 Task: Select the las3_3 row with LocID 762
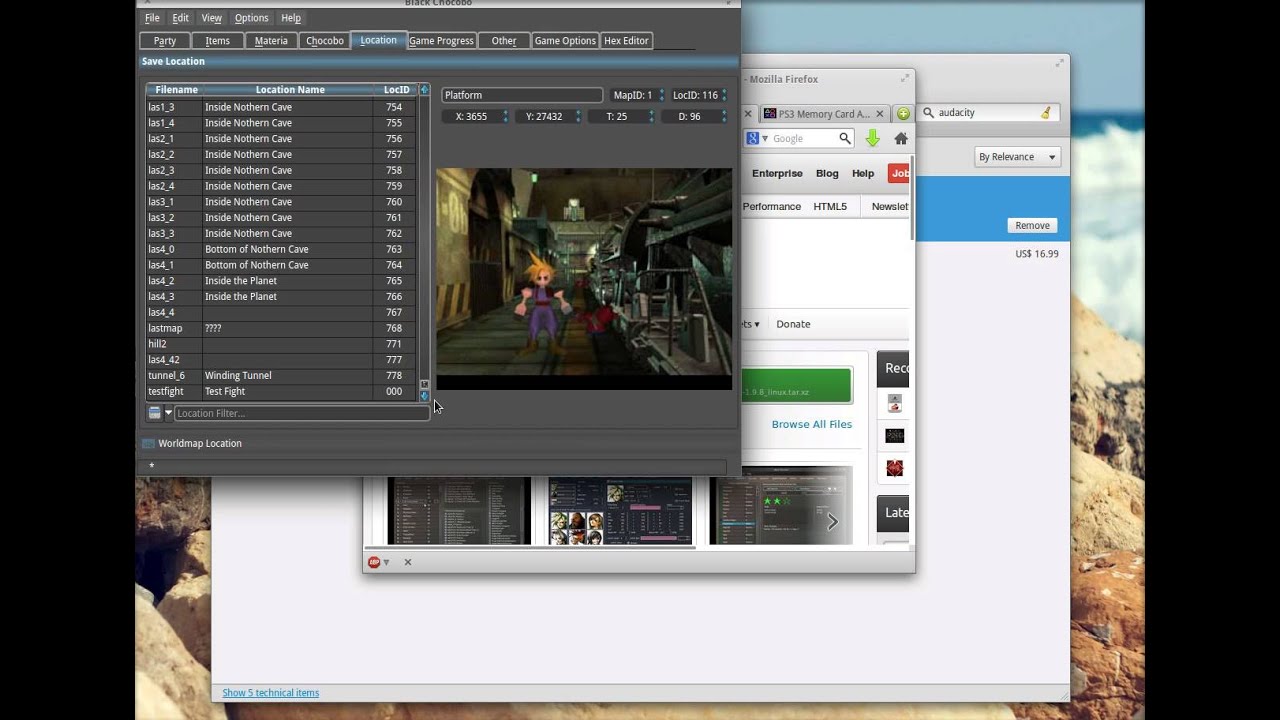click(281, 233)
